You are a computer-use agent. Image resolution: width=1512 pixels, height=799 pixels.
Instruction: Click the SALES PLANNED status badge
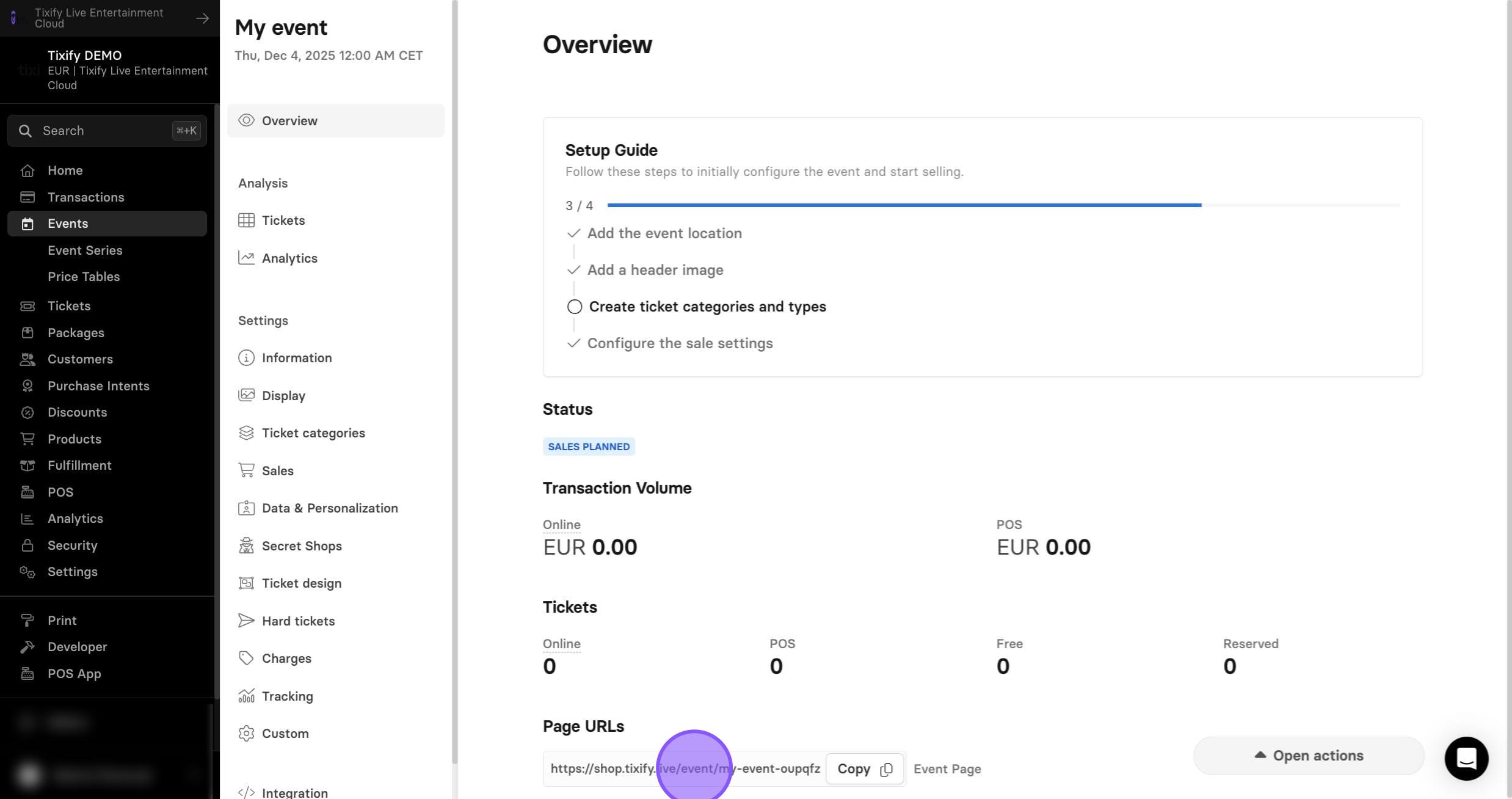[589, 447]
